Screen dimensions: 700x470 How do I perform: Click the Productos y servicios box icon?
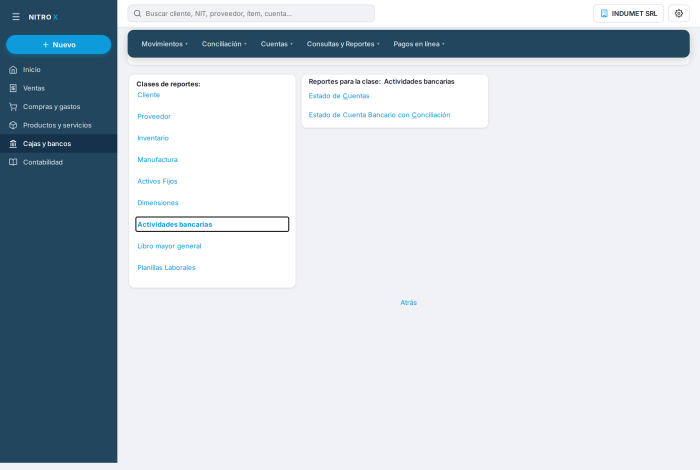(x=13, y=125)
